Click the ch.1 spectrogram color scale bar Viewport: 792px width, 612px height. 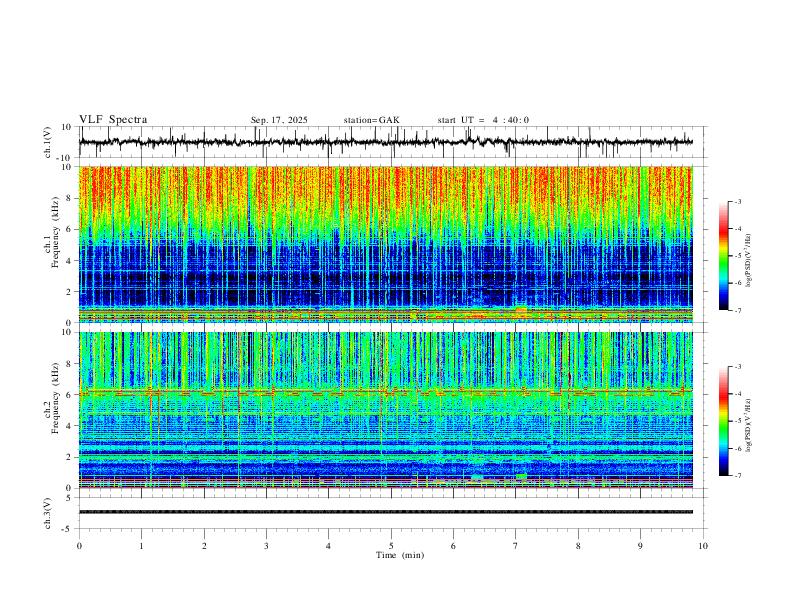[x=723, y=256]
